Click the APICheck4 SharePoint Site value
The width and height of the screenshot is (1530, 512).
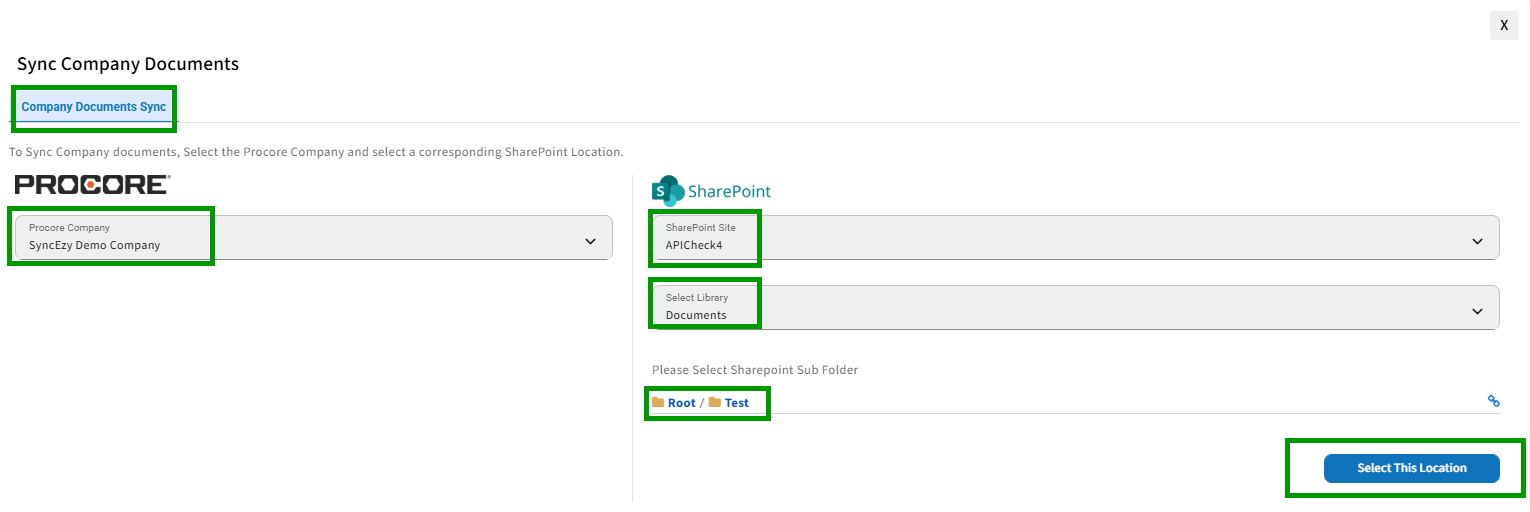(694, 244)
